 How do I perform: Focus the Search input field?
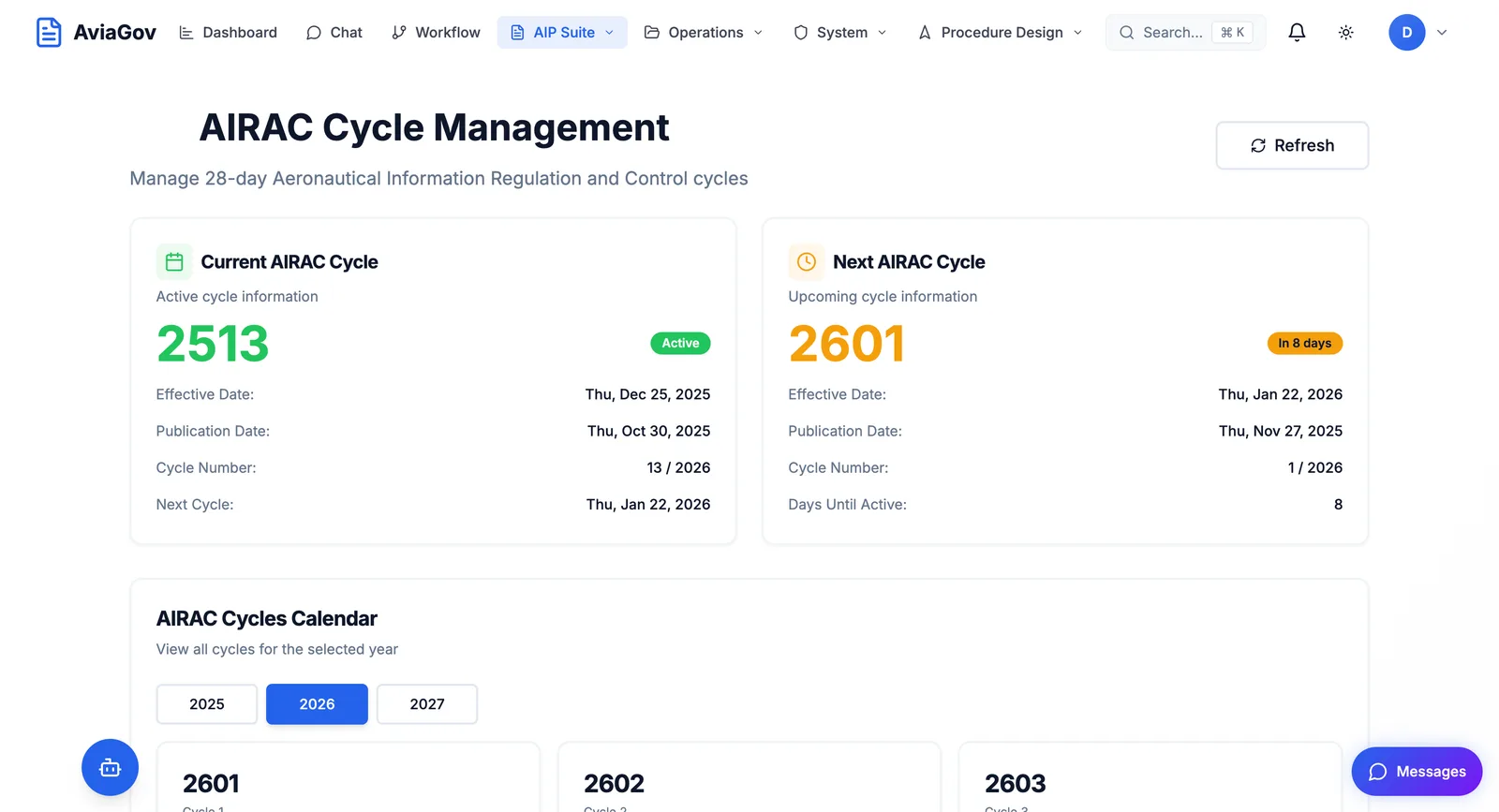pos(1173,33)
